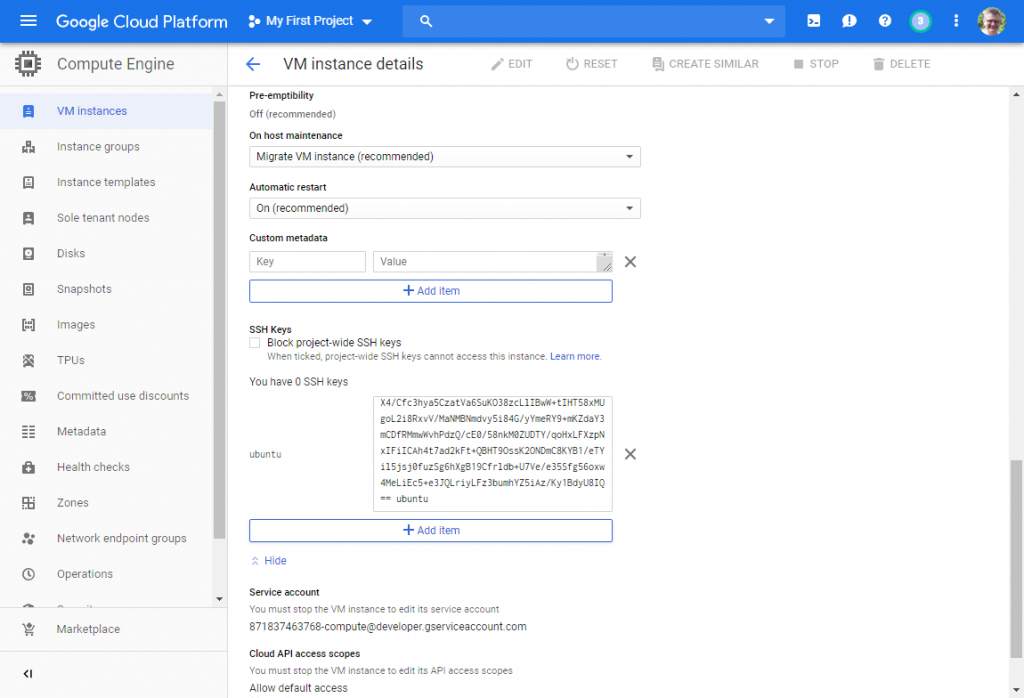Viewport: 1024px width, 698px height.
Task: Open Marketplace from the sidebar
Action: coord(88,629)
